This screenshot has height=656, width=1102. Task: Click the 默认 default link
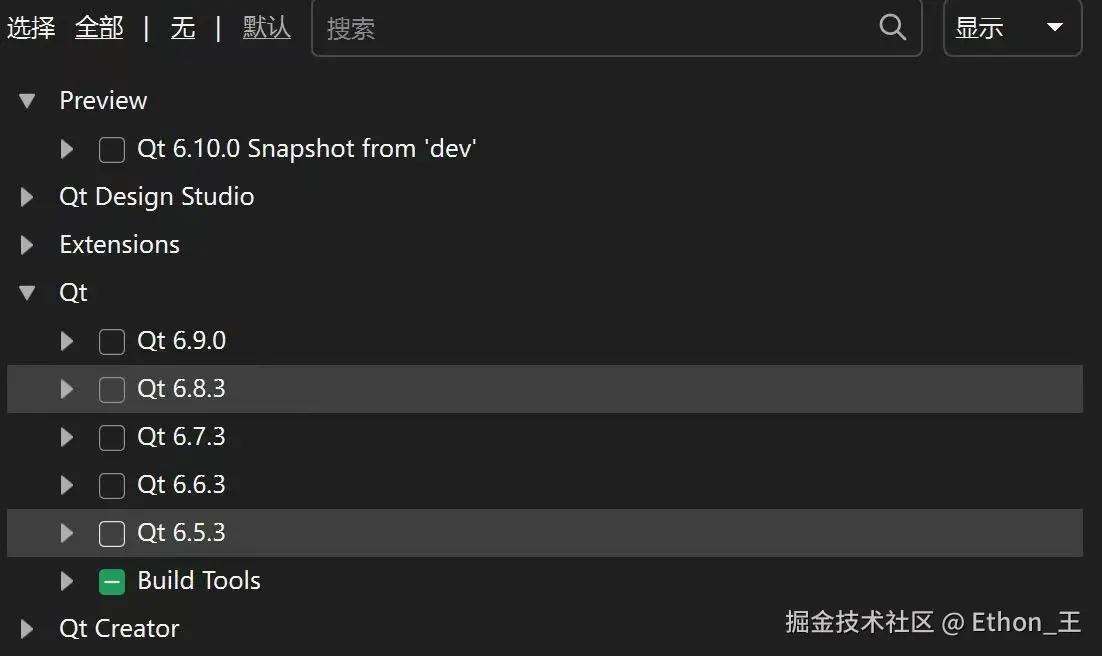(x=266, y=28)
